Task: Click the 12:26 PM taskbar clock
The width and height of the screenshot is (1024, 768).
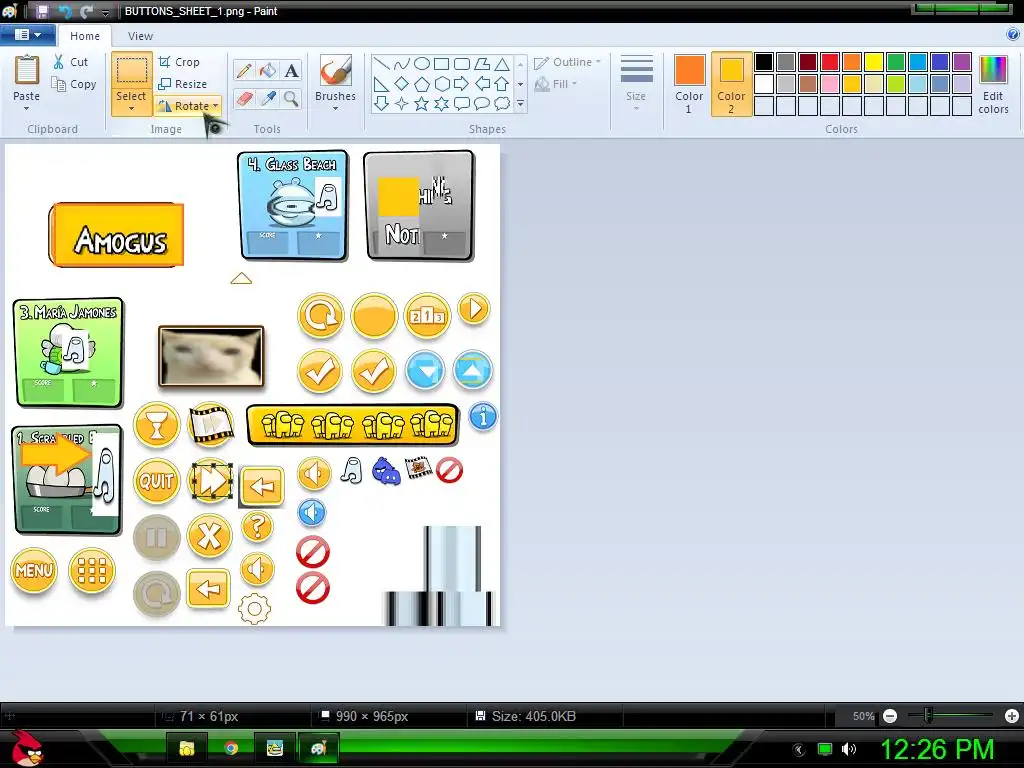Action: pyautogui.click(x=937, y=749)
